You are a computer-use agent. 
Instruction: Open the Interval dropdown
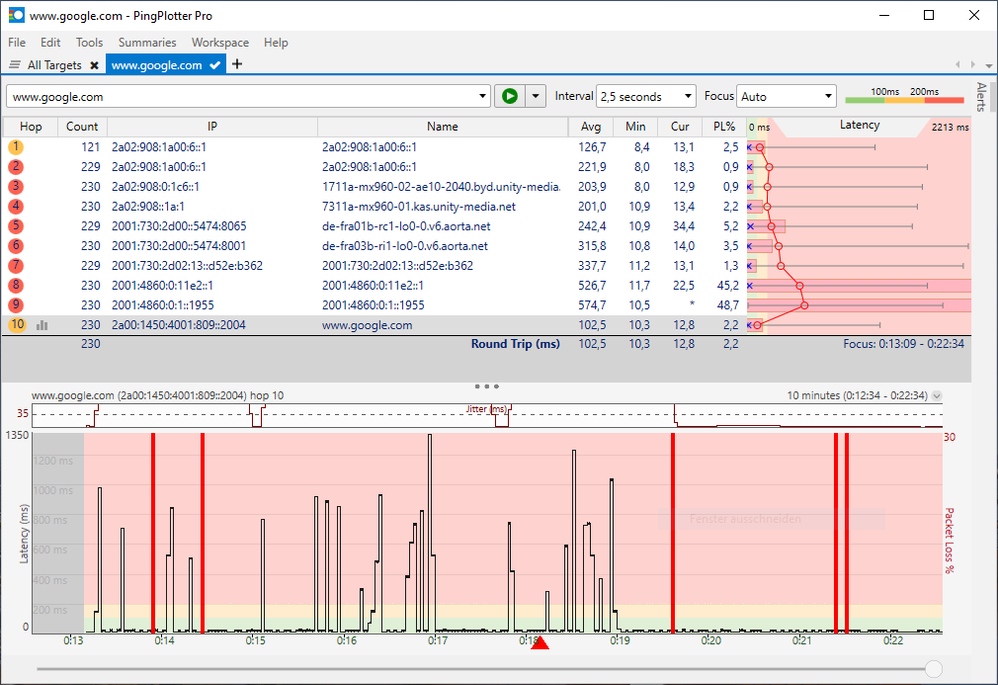coord(645,96)
